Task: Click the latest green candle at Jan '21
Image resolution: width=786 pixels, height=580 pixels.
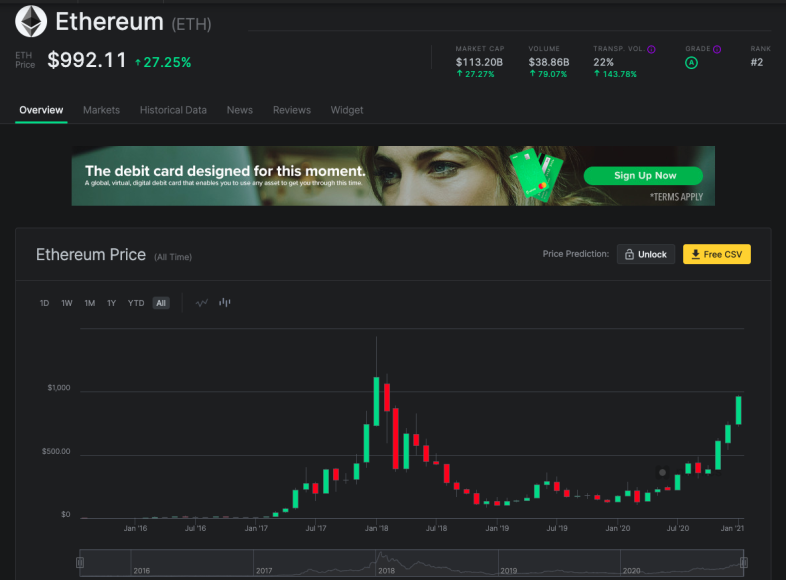Action: coord(738,410)
